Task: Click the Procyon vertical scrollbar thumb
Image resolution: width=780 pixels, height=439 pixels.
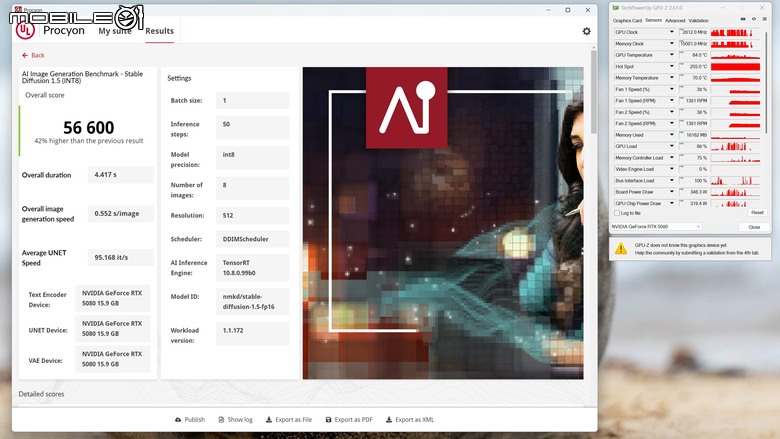Action: pyautogui.click(x=593, y=91)
